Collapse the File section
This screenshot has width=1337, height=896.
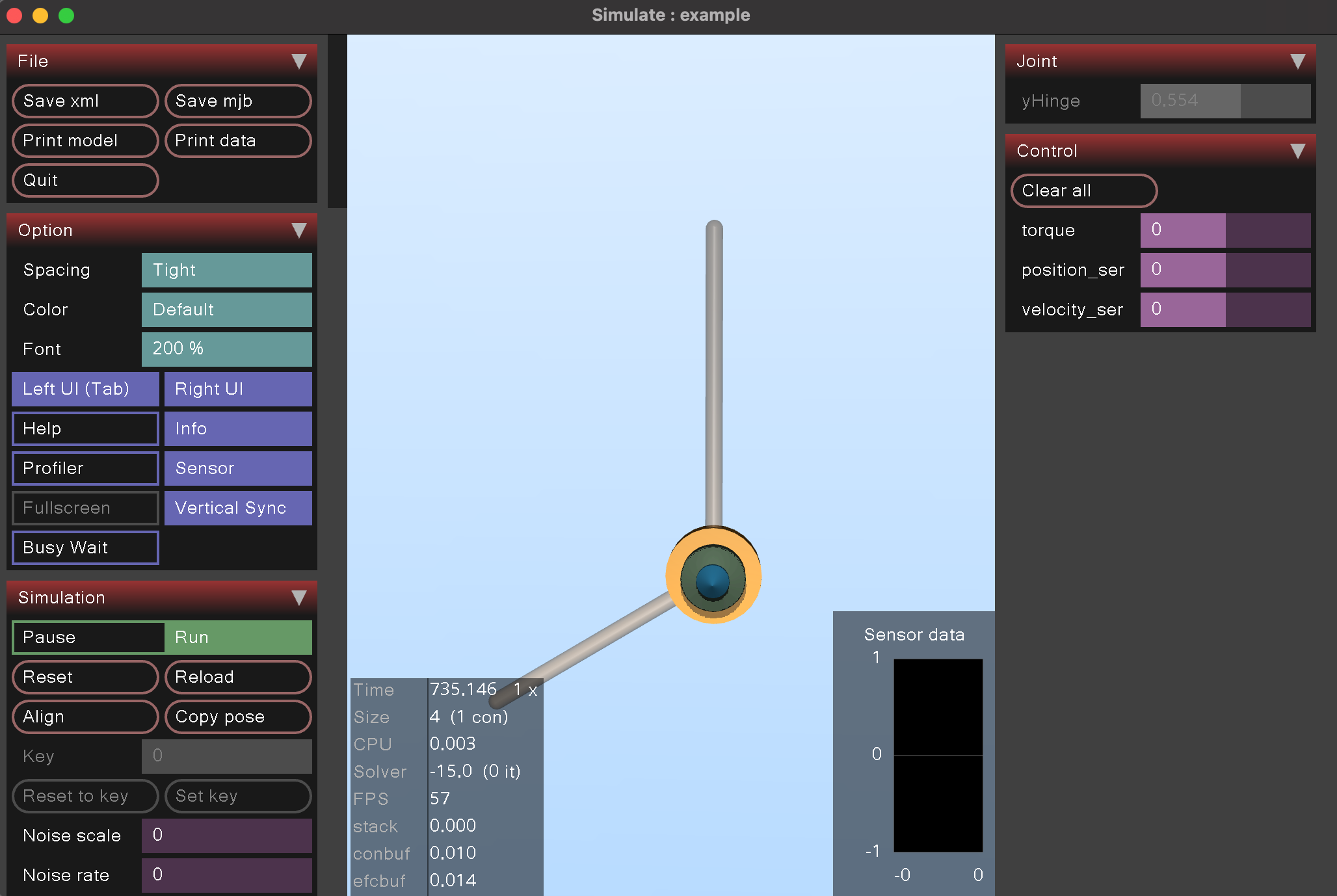point(300,60)
